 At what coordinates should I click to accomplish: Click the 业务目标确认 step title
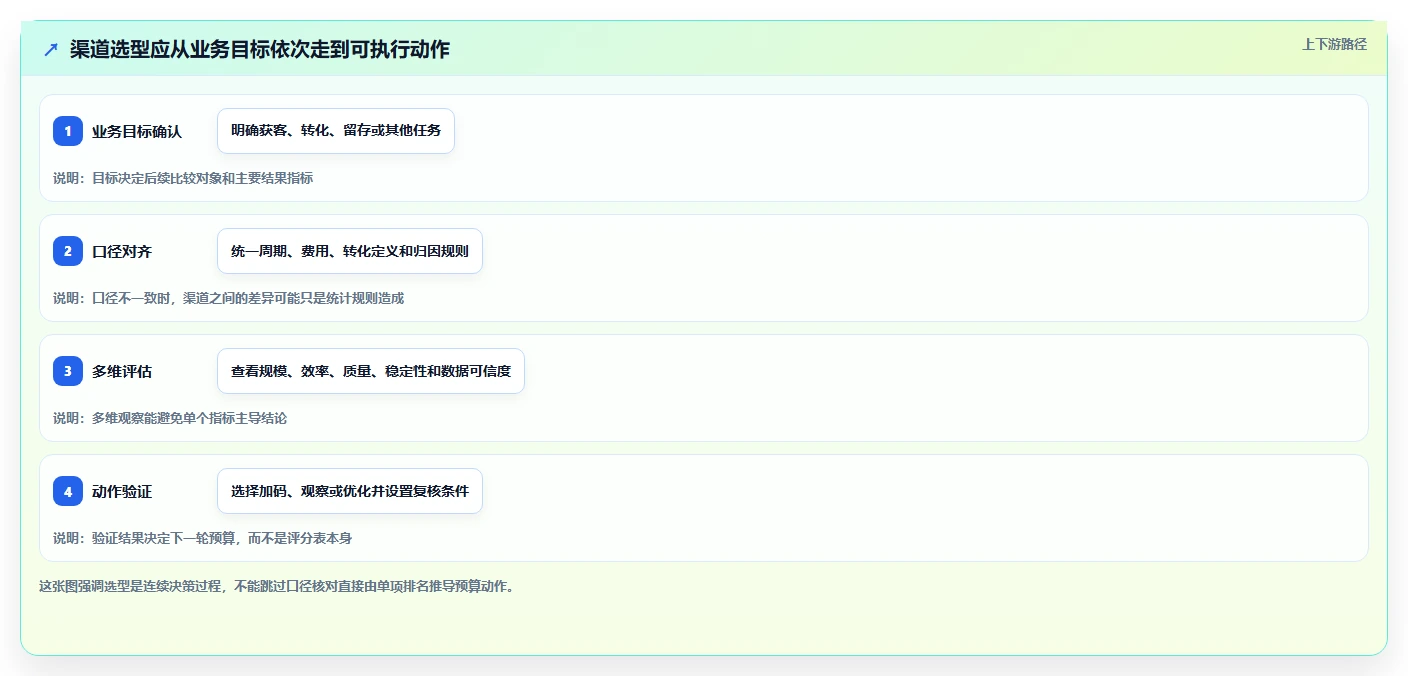click(x=137, y=131)
